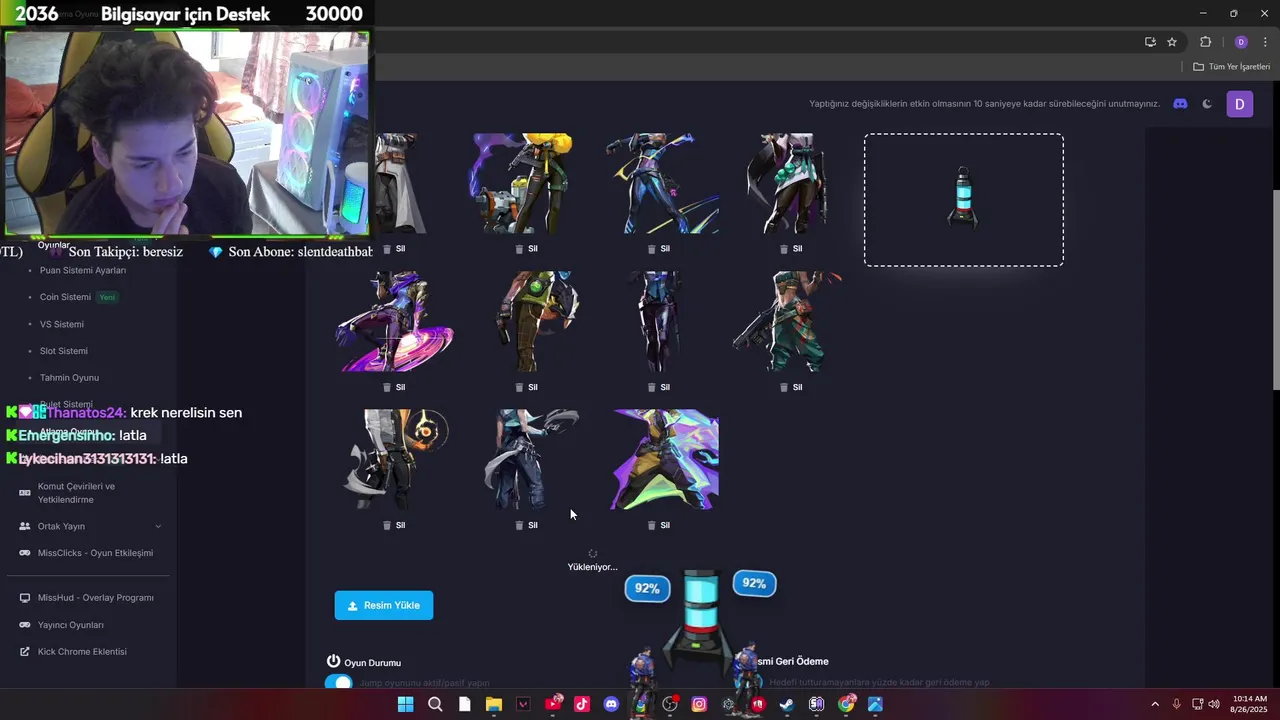Screen dimensions: 1280x720
Task: Click trash icon under the archer character image
Action: point(652,249)
